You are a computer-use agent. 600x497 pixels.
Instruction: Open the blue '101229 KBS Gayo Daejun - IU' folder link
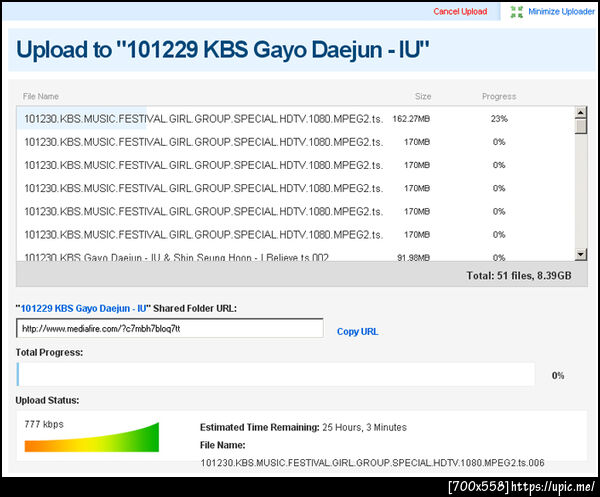click(x=83, y=308)
